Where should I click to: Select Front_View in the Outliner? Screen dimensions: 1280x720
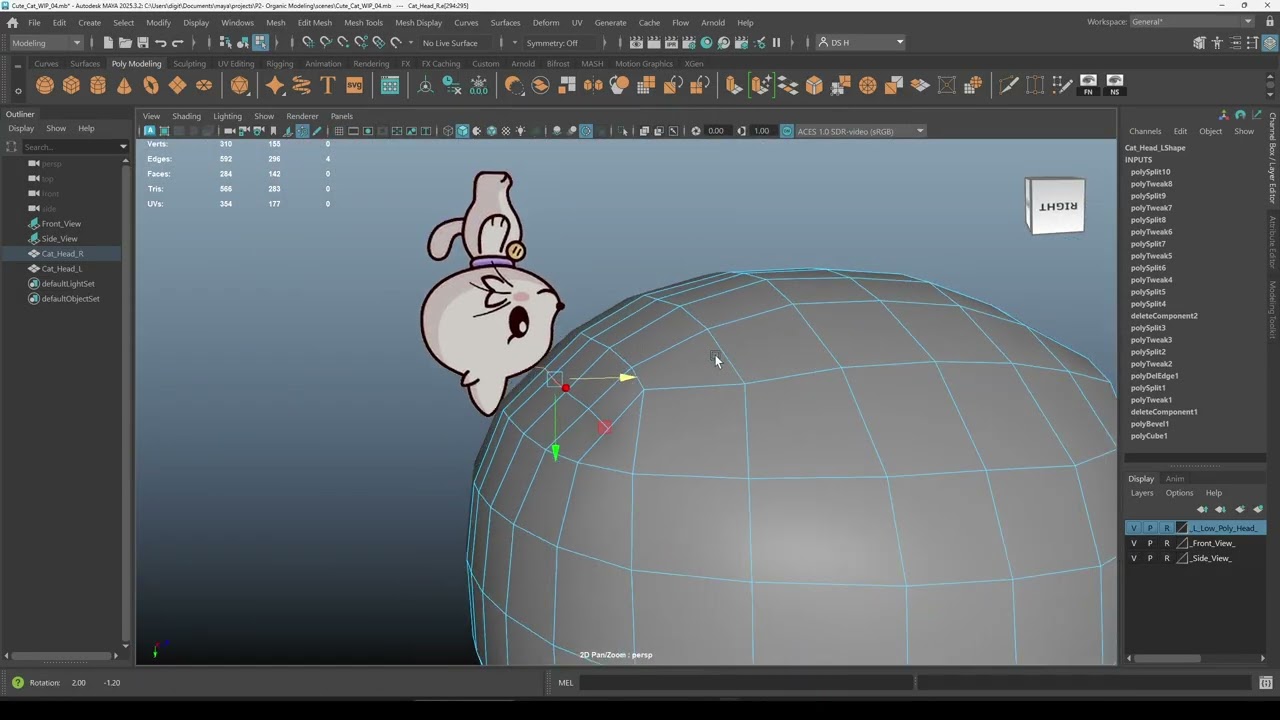61,224
